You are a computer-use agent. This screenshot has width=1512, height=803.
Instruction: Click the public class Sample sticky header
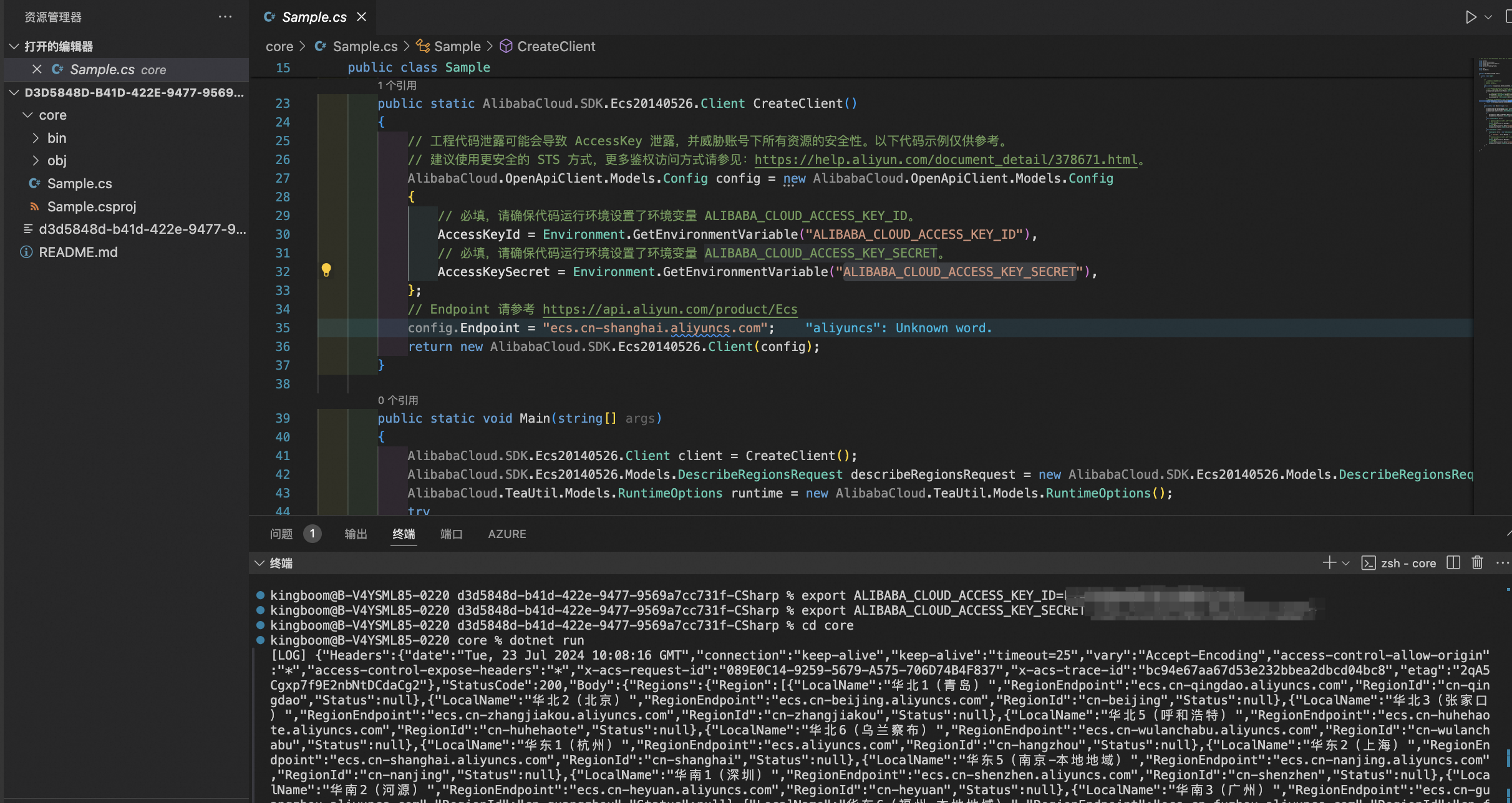pos(418,67)
